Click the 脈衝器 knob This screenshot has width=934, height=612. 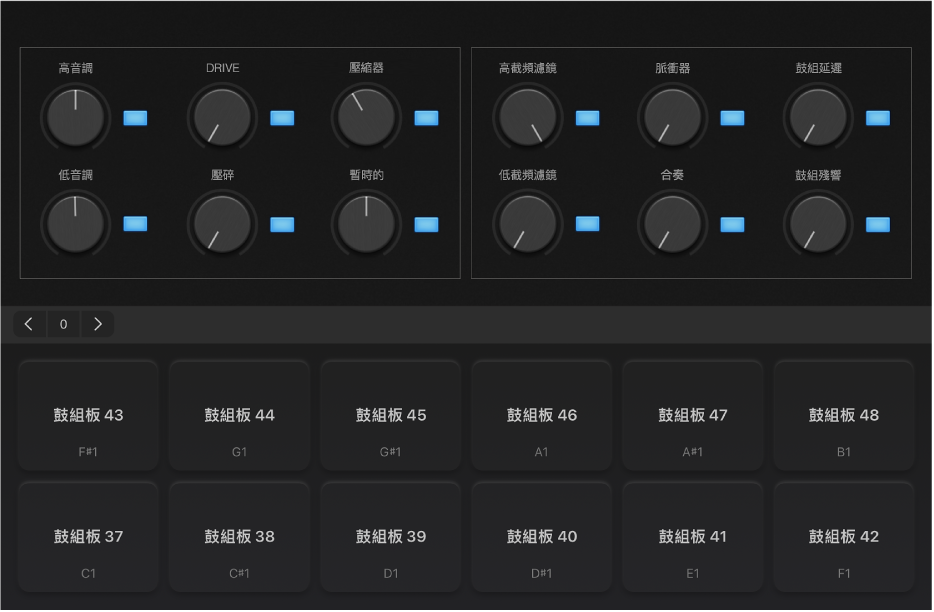tap(673, 117)
